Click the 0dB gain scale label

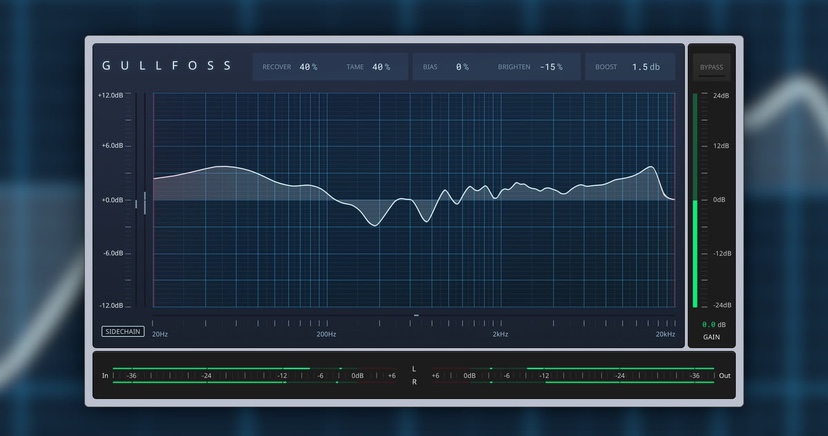tap(719, 200)
